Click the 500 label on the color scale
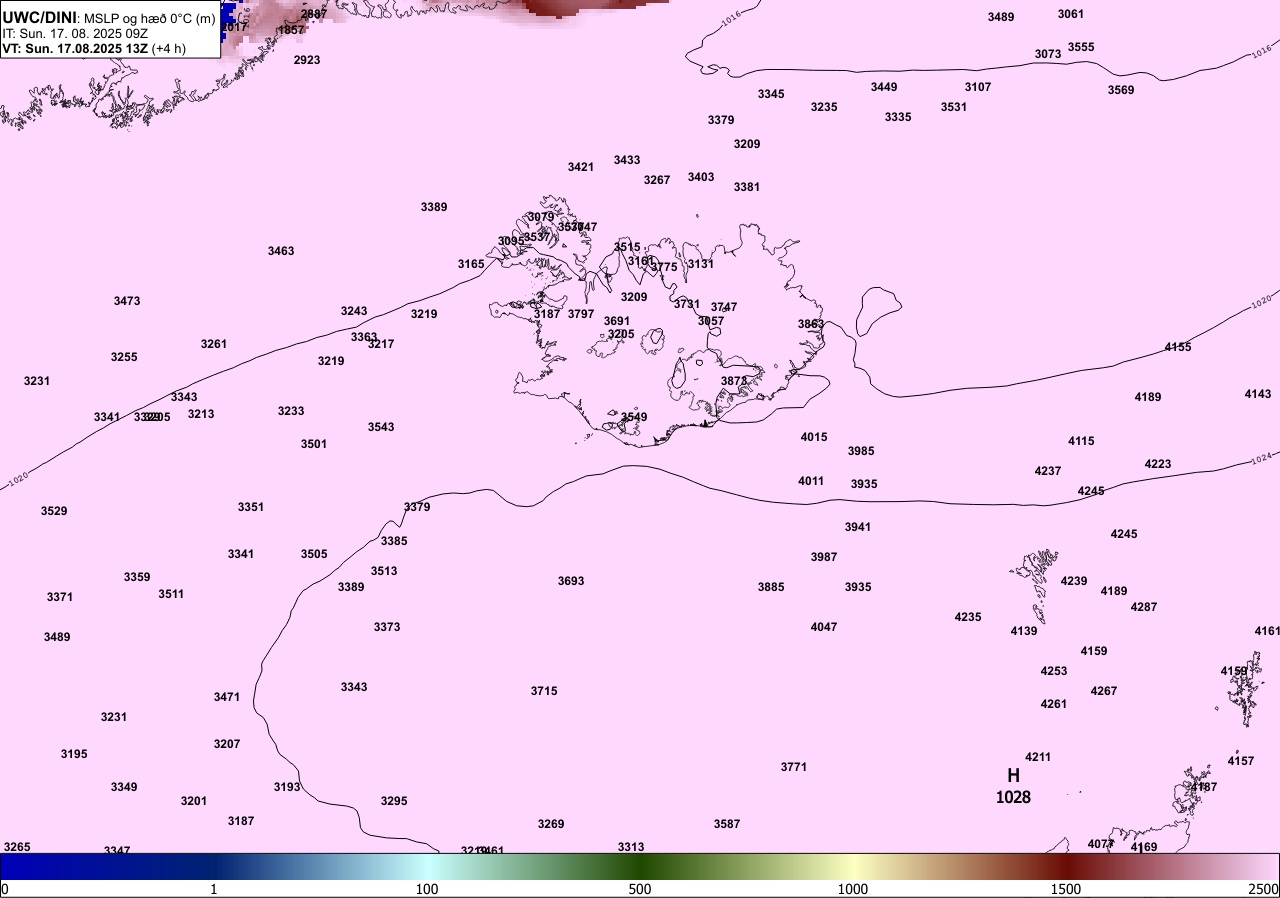The image size is (1280, 898). pos(640,889)
